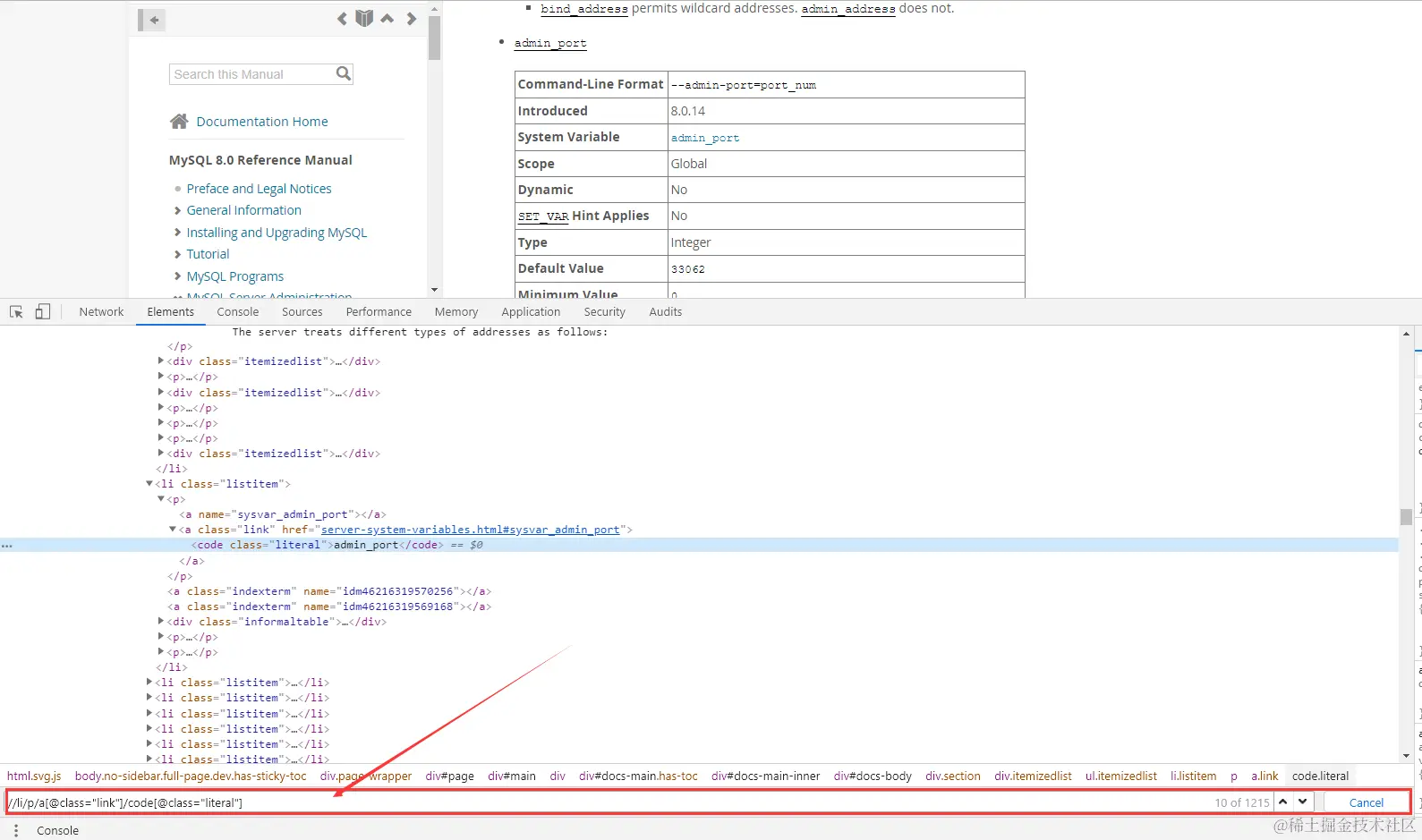Image resolution: width=1422 pixels, height=840 pixels.
Task: Click the Documentation Home house icon
Action: (179, 122)
